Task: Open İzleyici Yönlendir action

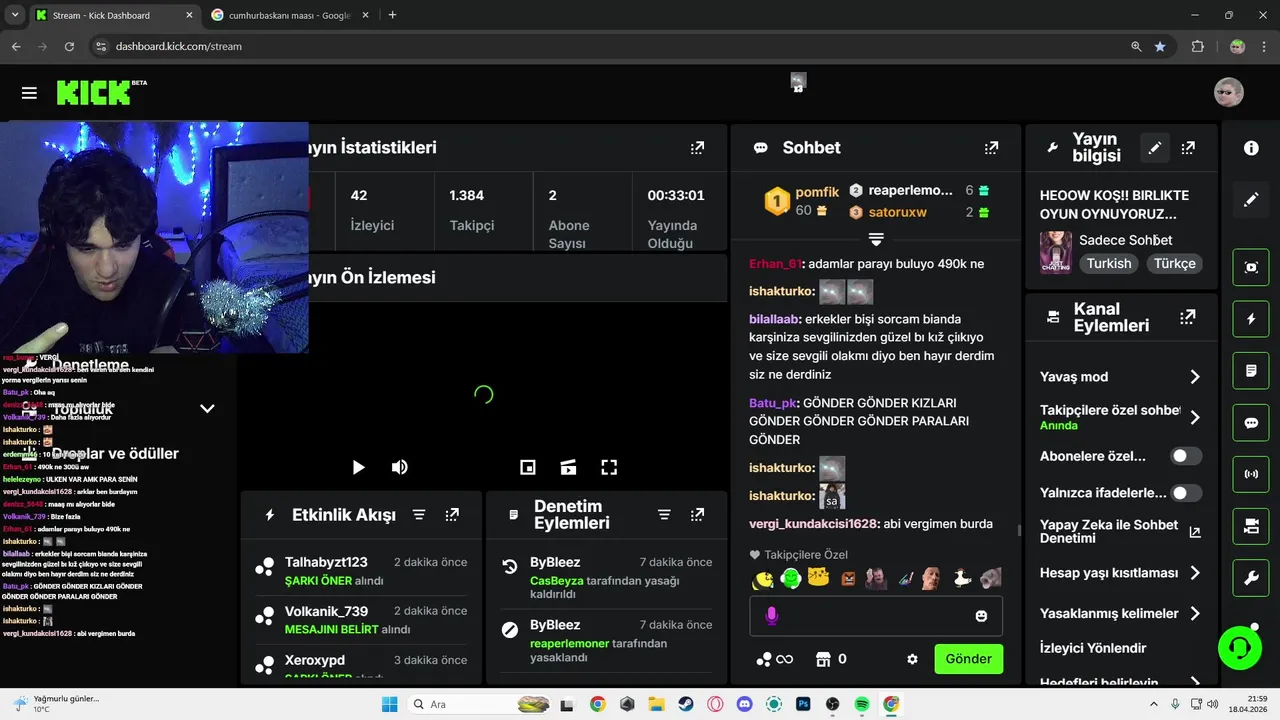Action: tap(1093, 648)
